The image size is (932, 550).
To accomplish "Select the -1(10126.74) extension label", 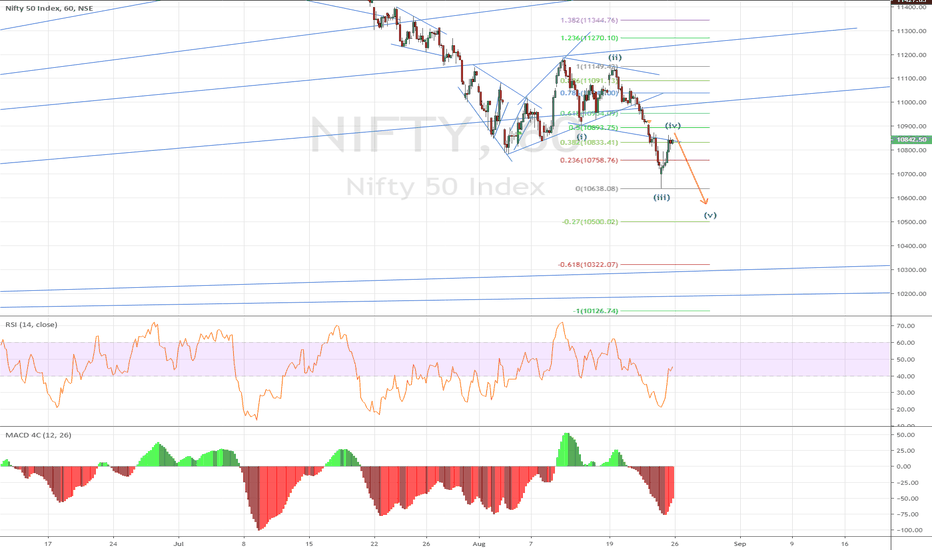I will point(596,311).
